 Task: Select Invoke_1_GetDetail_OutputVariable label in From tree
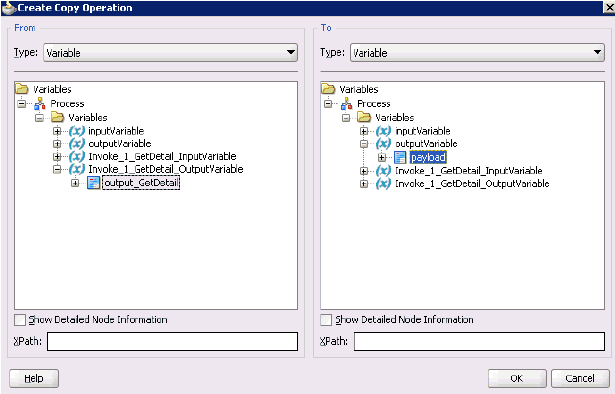(x=166, y=169)
